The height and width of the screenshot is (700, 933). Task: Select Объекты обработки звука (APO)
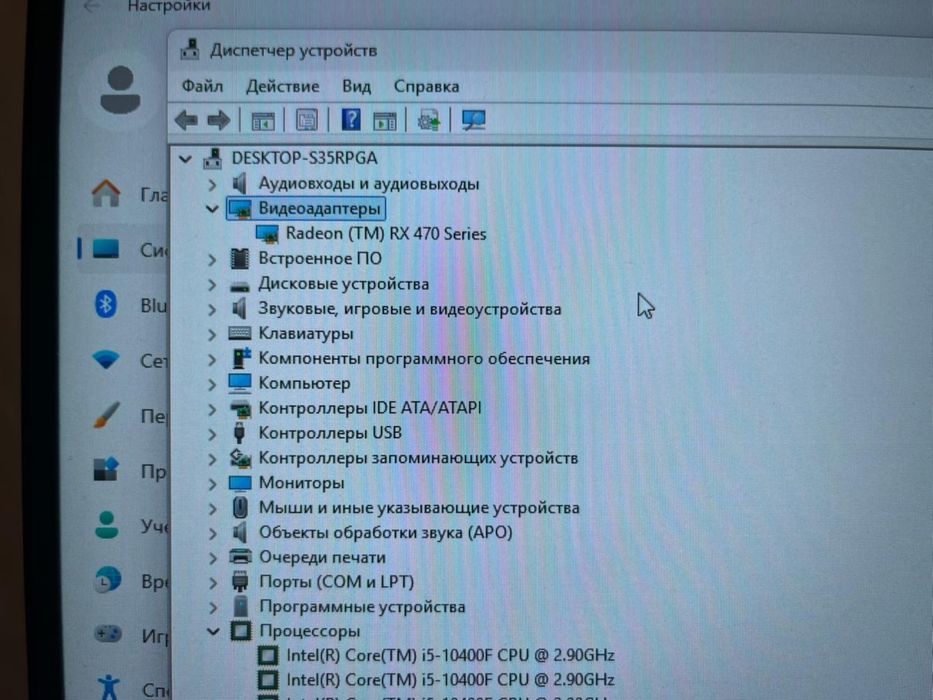point(386,532)
